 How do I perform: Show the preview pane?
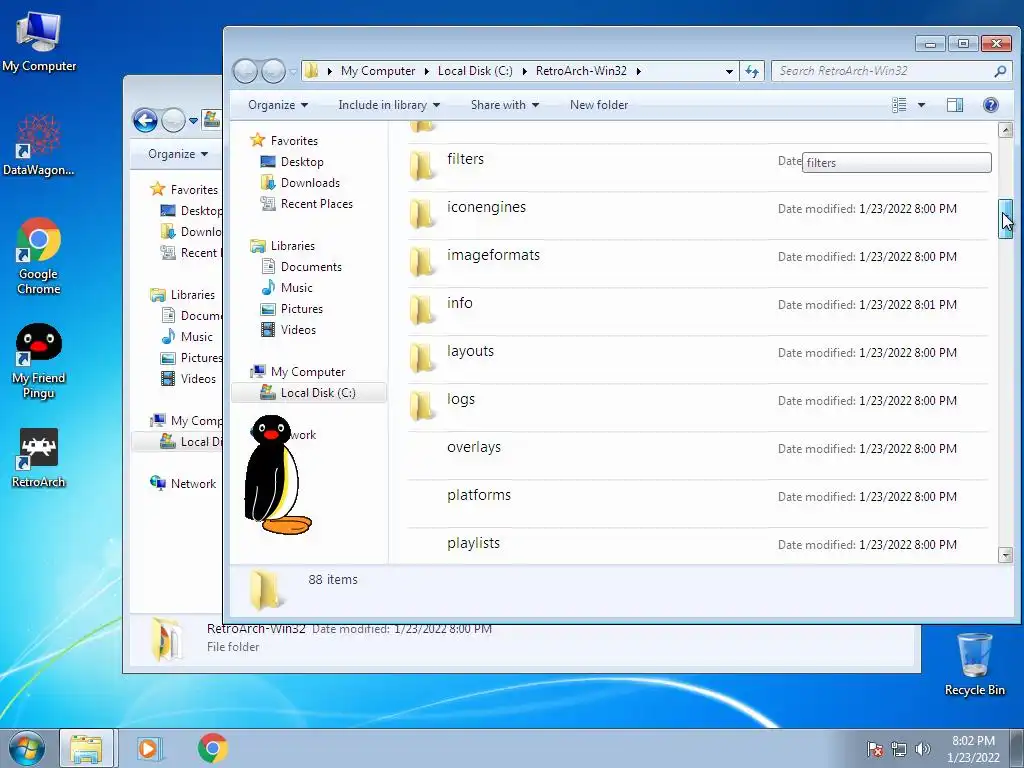point(955,105)
